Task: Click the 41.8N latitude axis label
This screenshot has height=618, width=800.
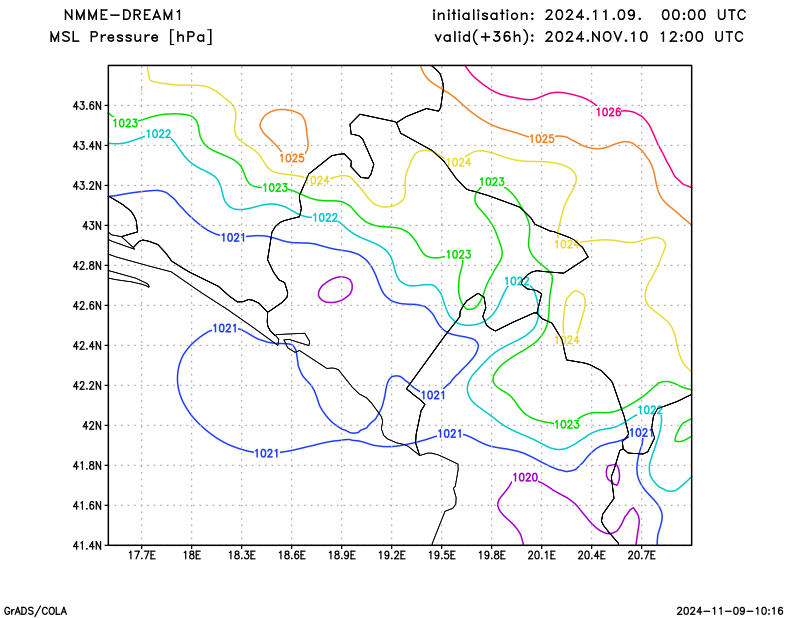Action: pyautogui.click(x=87, y=465)
